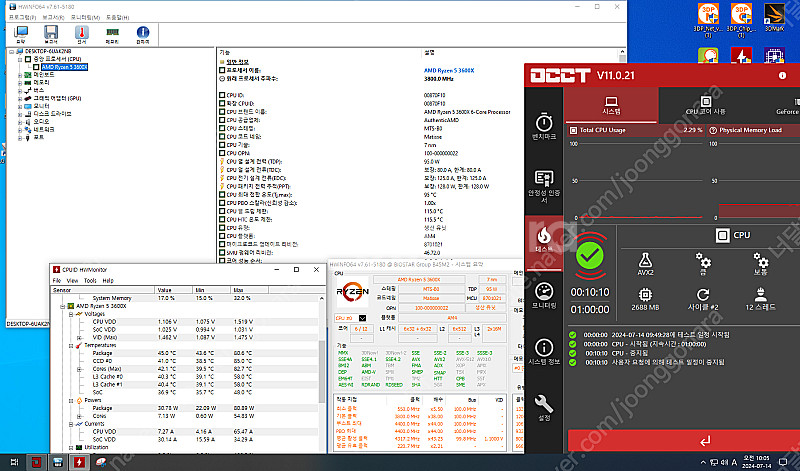Select the 오디오 tree item
This screenshot has width=800, height=471.
(41, 122)
